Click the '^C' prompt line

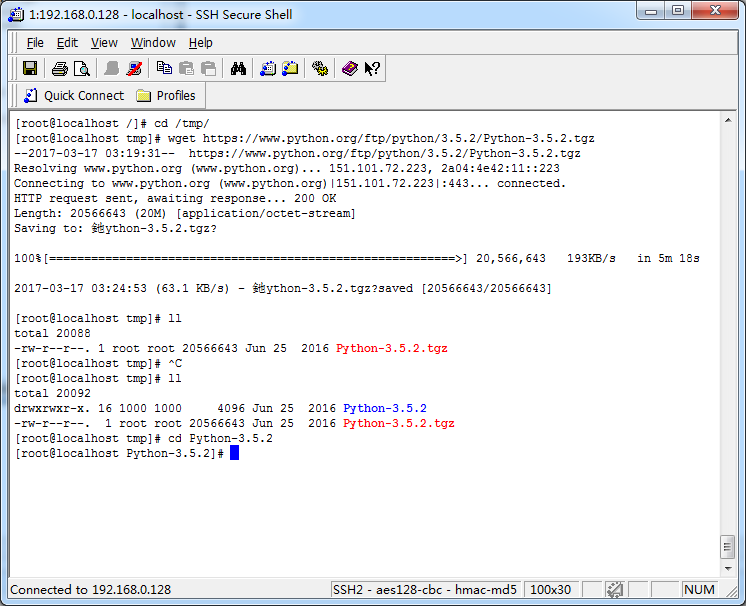(x=98, y=363)
